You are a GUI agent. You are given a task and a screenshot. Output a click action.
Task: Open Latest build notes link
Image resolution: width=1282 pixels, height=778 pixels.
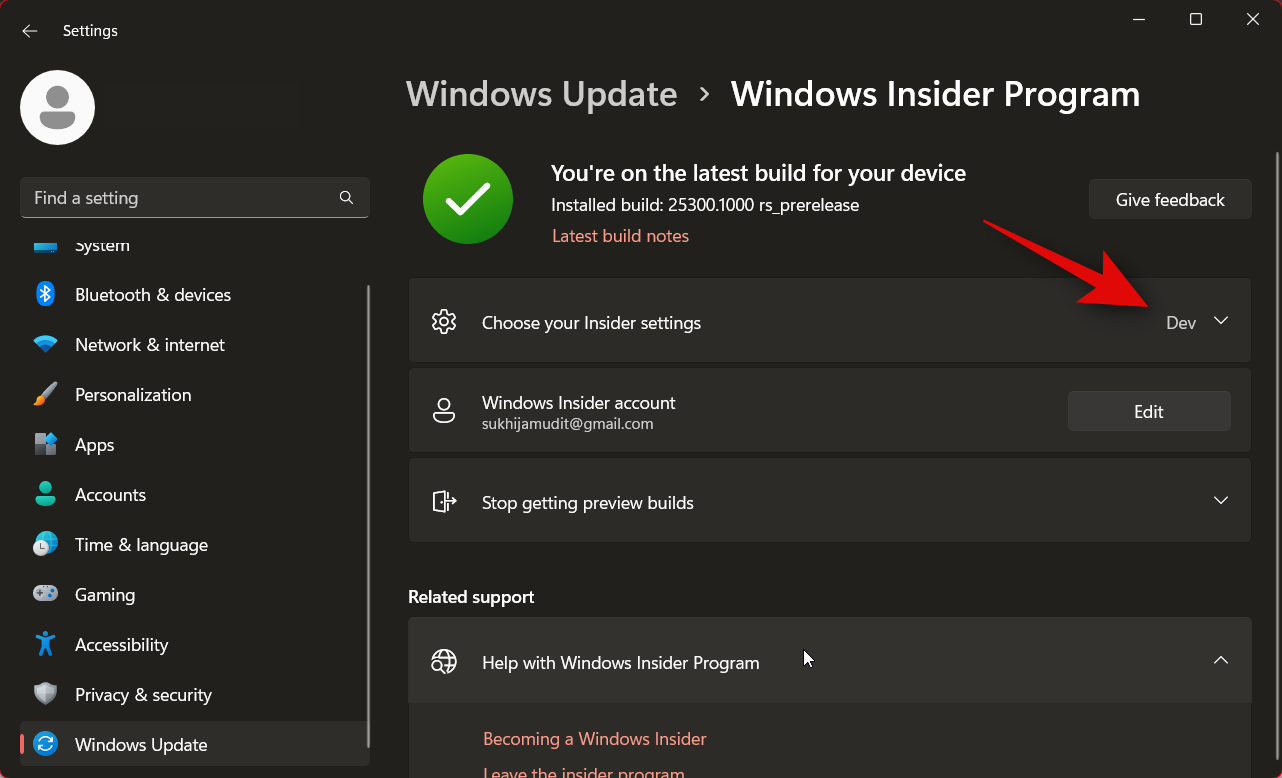point(620,235)
